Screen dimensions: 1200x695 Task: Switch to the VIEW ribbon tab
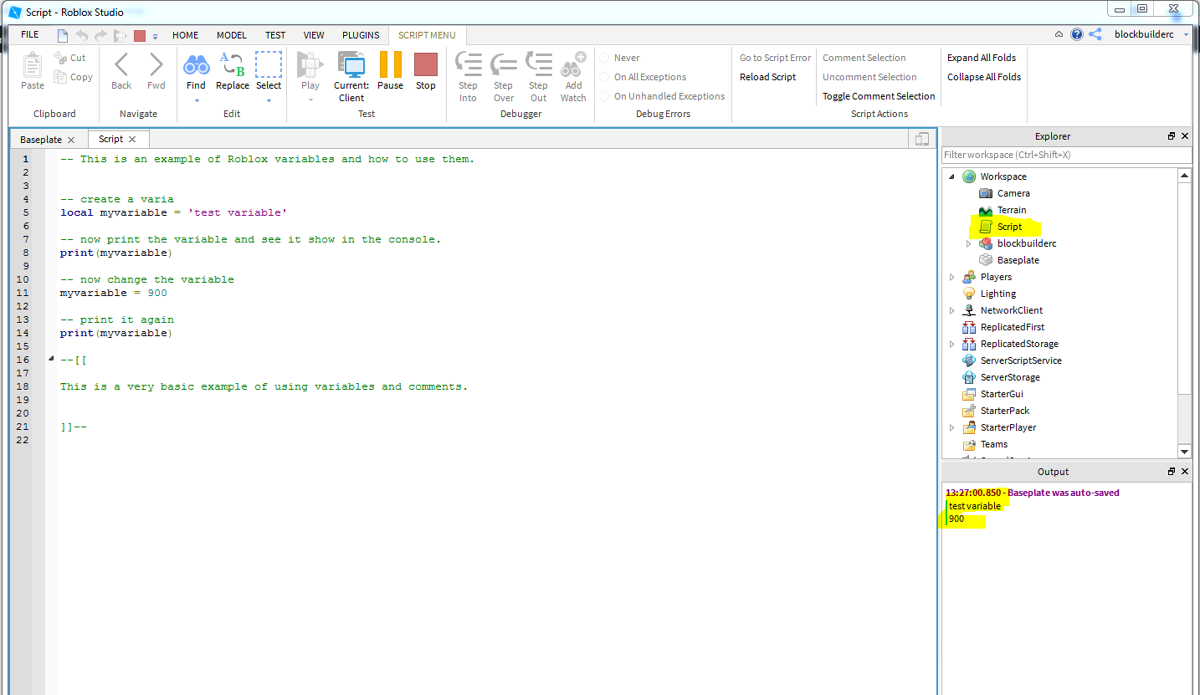(313, 34)
